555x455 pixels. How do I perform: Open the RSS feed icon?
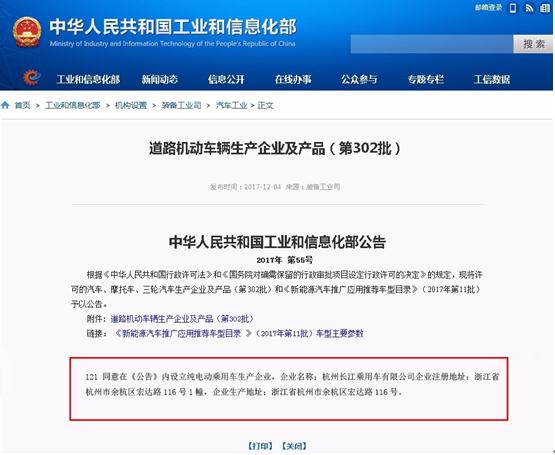click(529, 8)
